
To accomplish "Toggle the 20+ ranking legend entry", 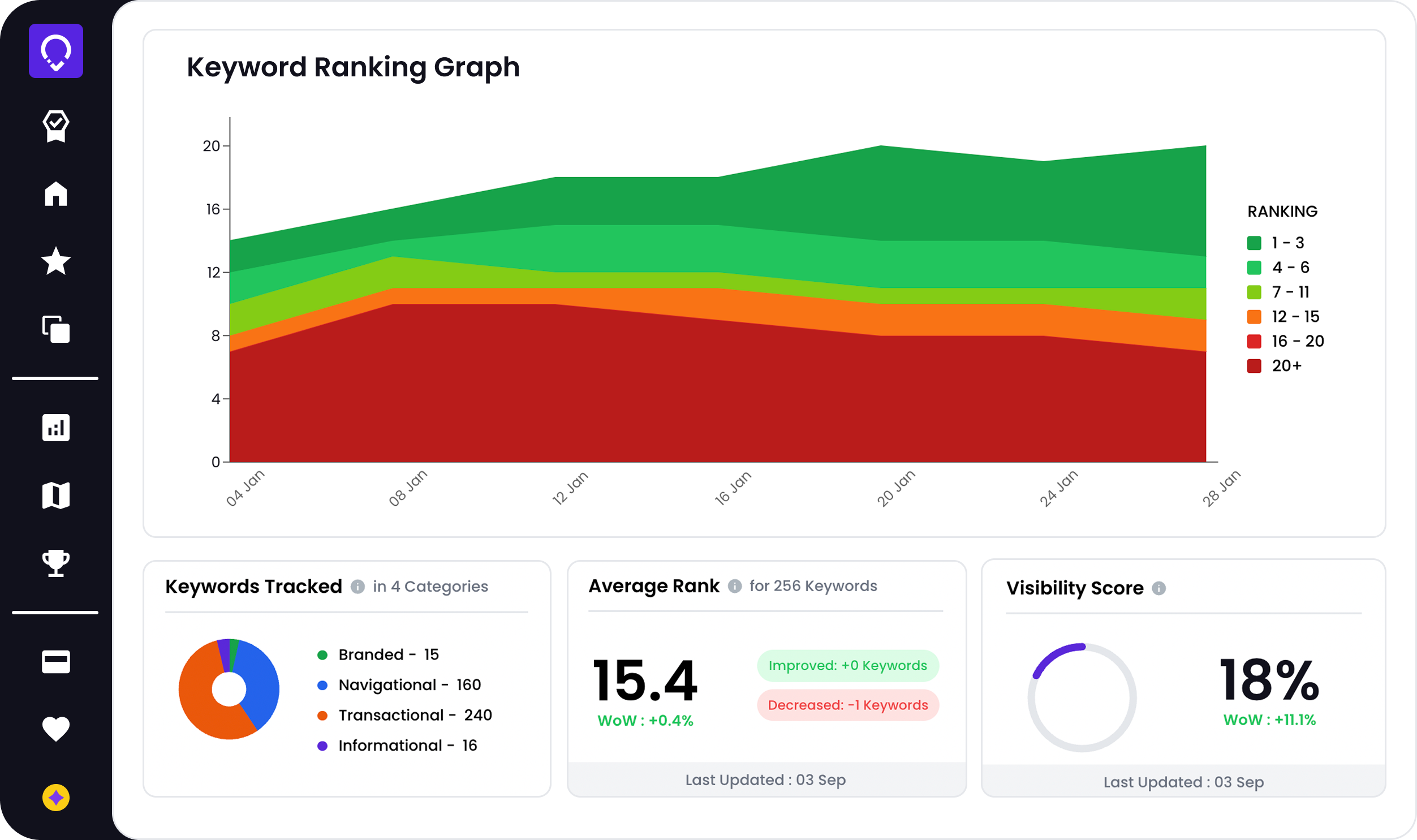I will click(1286, 365).
